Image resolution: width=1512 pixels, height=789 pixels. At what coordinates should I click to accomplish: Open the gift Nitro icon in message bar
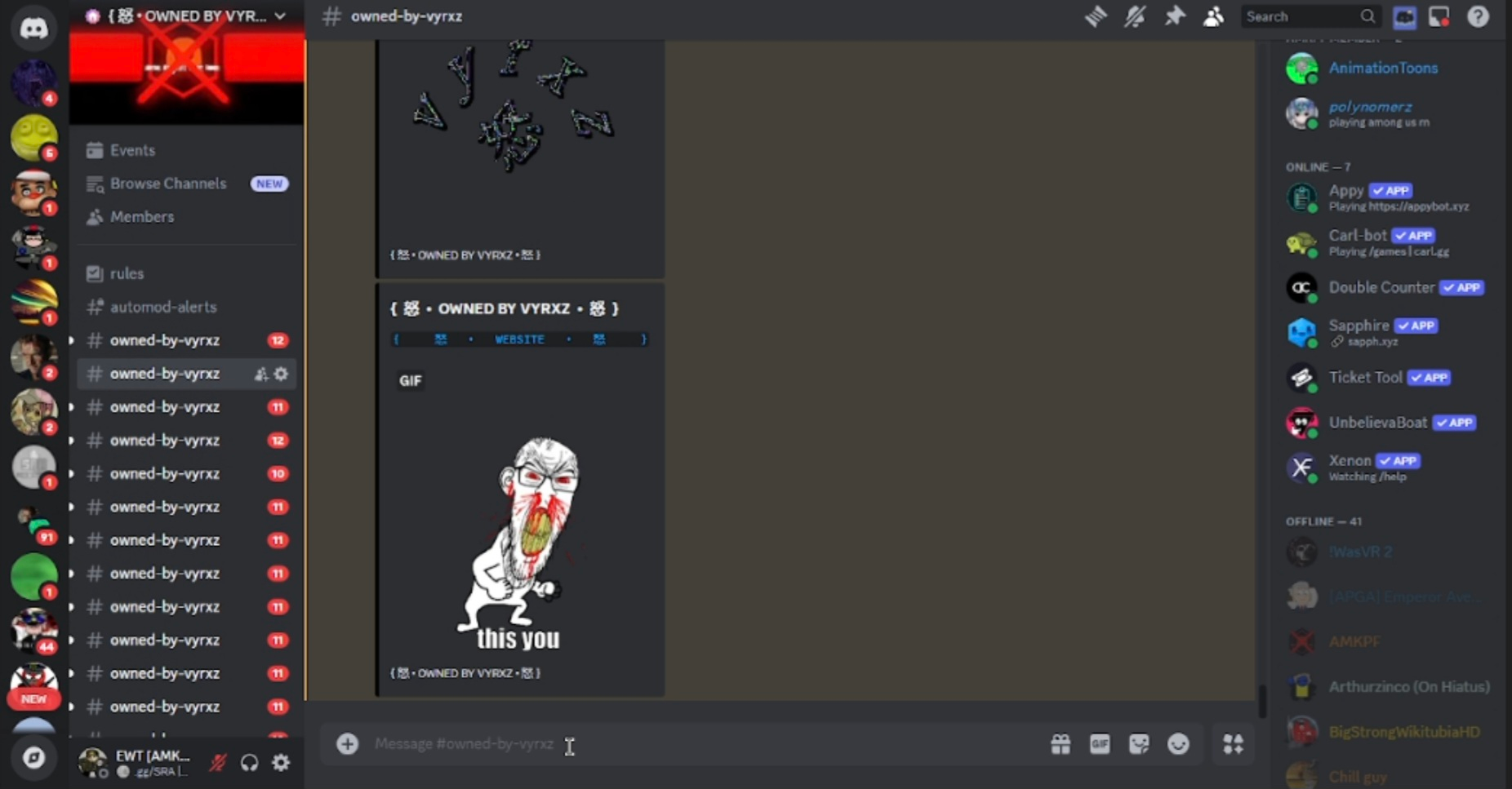[1061, 744]
